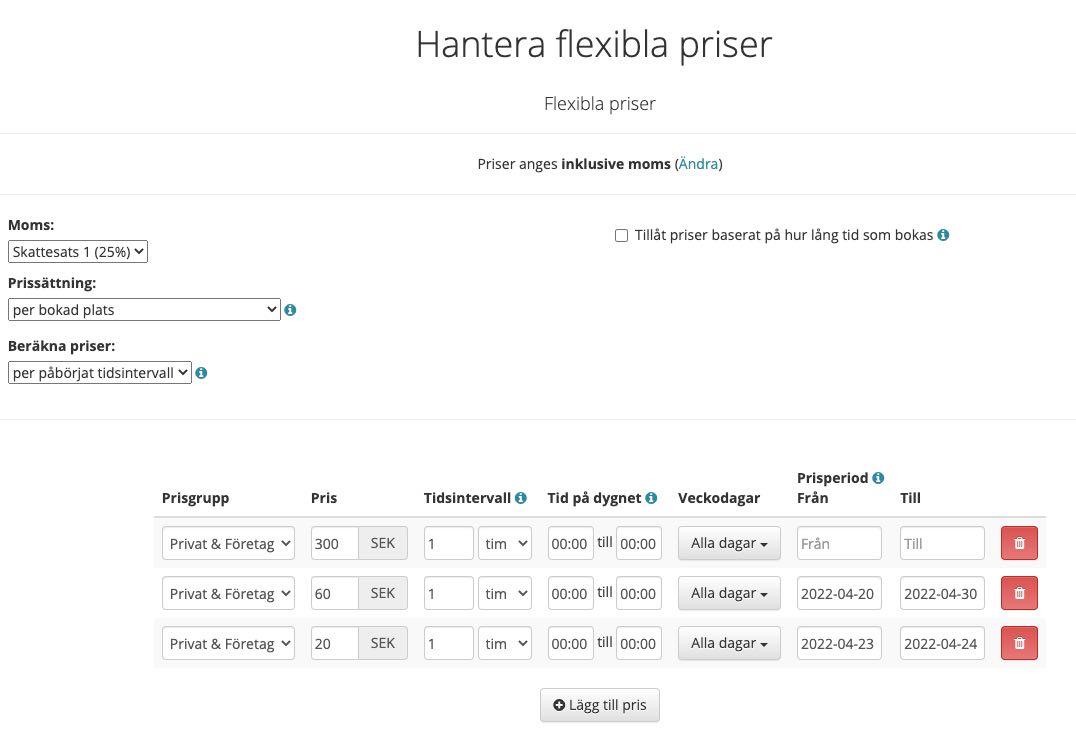This screenshot has height=741, width=1076.
Task: Open the tim dropdown in the second row
Action: [505, 593]
